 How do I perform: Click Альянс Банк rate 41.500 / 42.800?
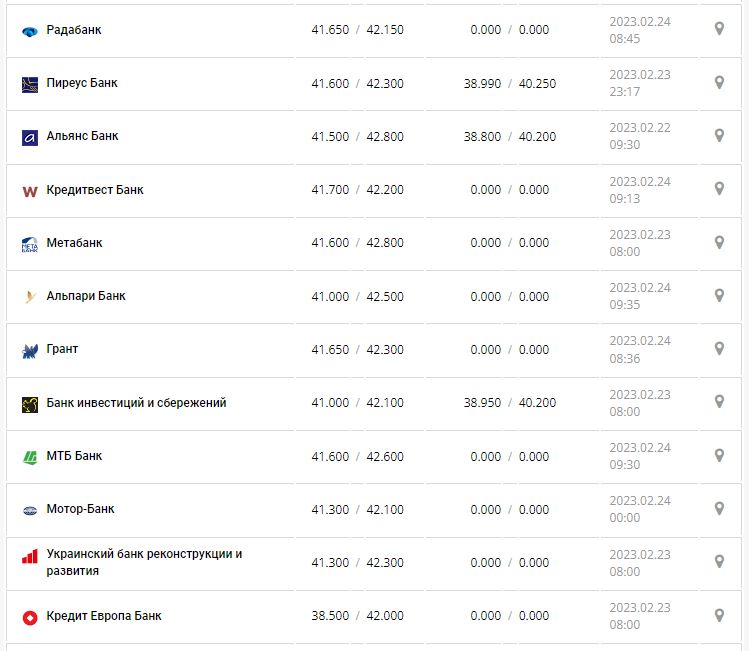click(357, 136)
